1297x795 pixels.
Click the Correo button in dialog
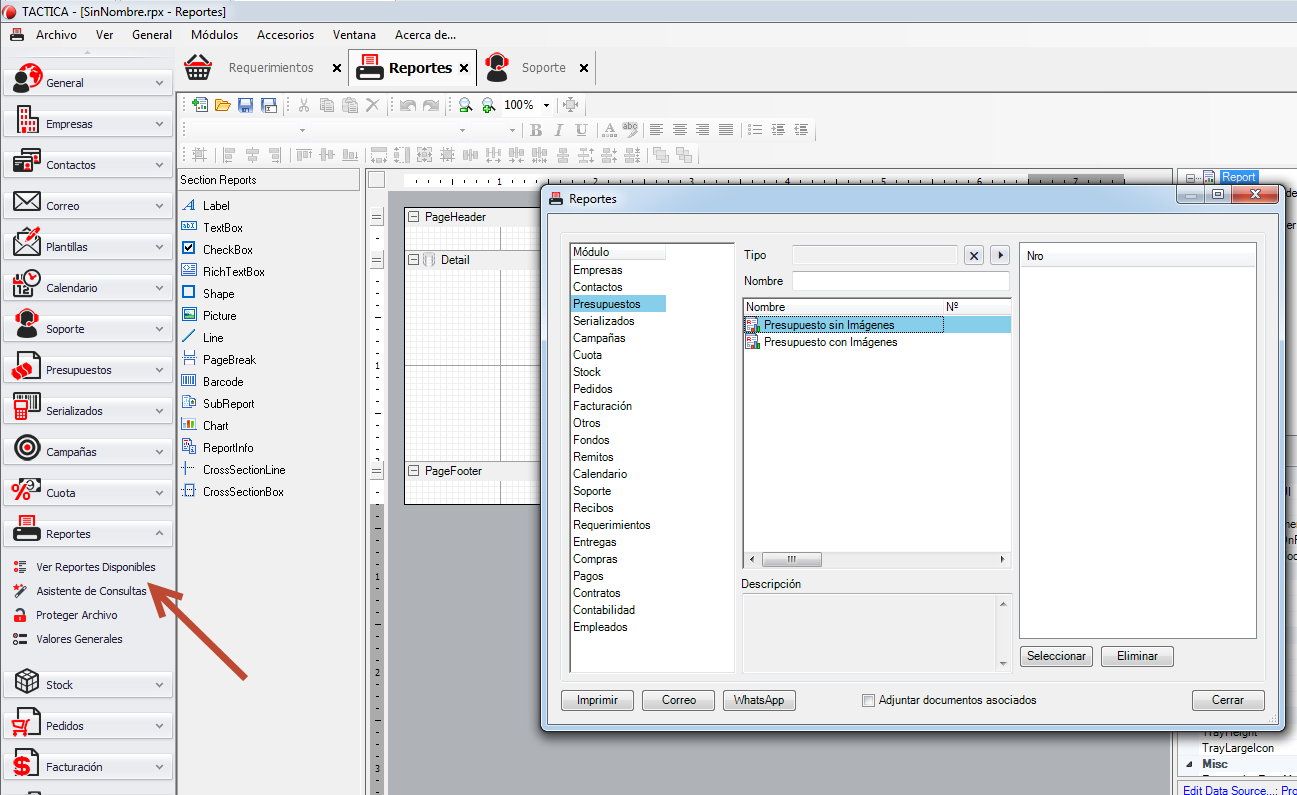pyautogui.click(x=678, y=700)
